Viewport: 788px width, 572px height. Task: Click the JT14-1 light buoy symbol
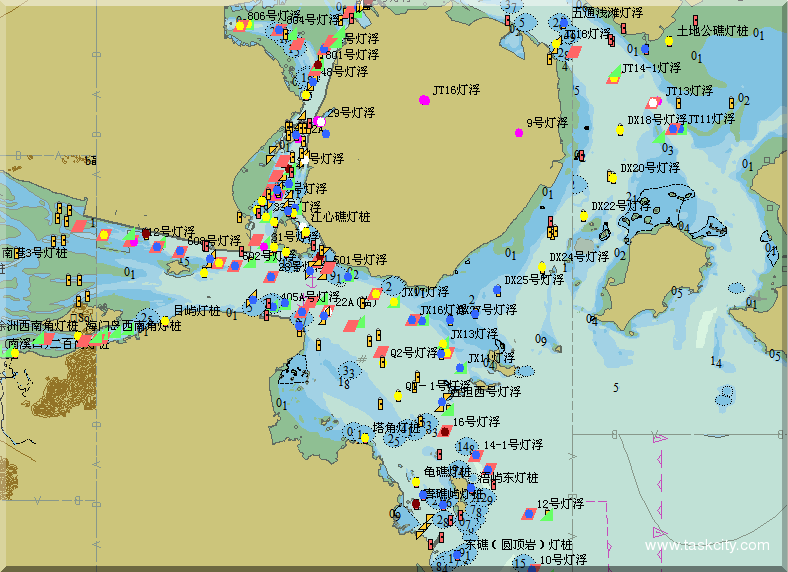(x=614, y=75)
